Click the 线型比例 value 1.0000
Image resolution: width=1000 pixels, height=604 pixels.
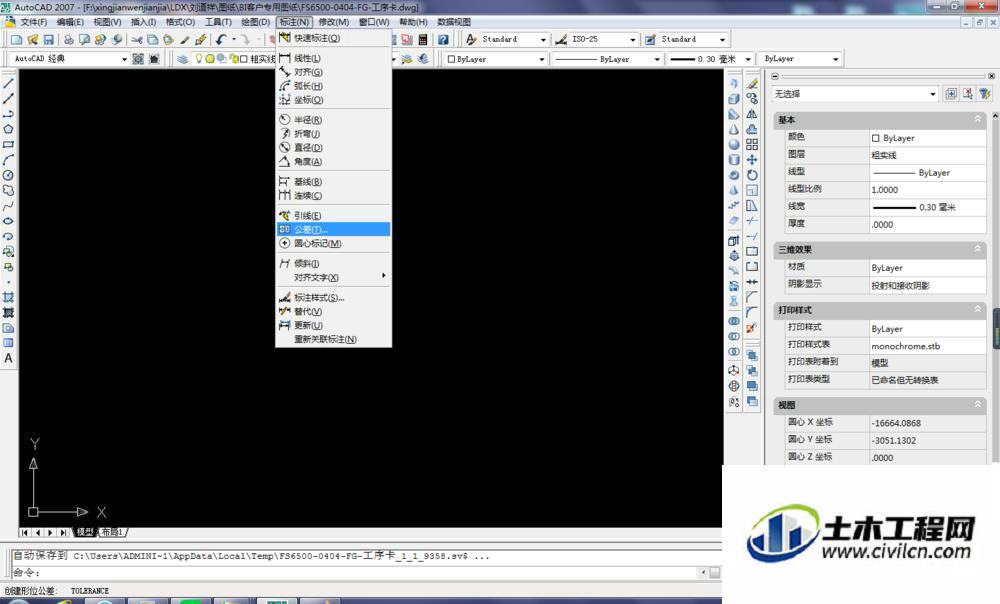tap(928, 190)
